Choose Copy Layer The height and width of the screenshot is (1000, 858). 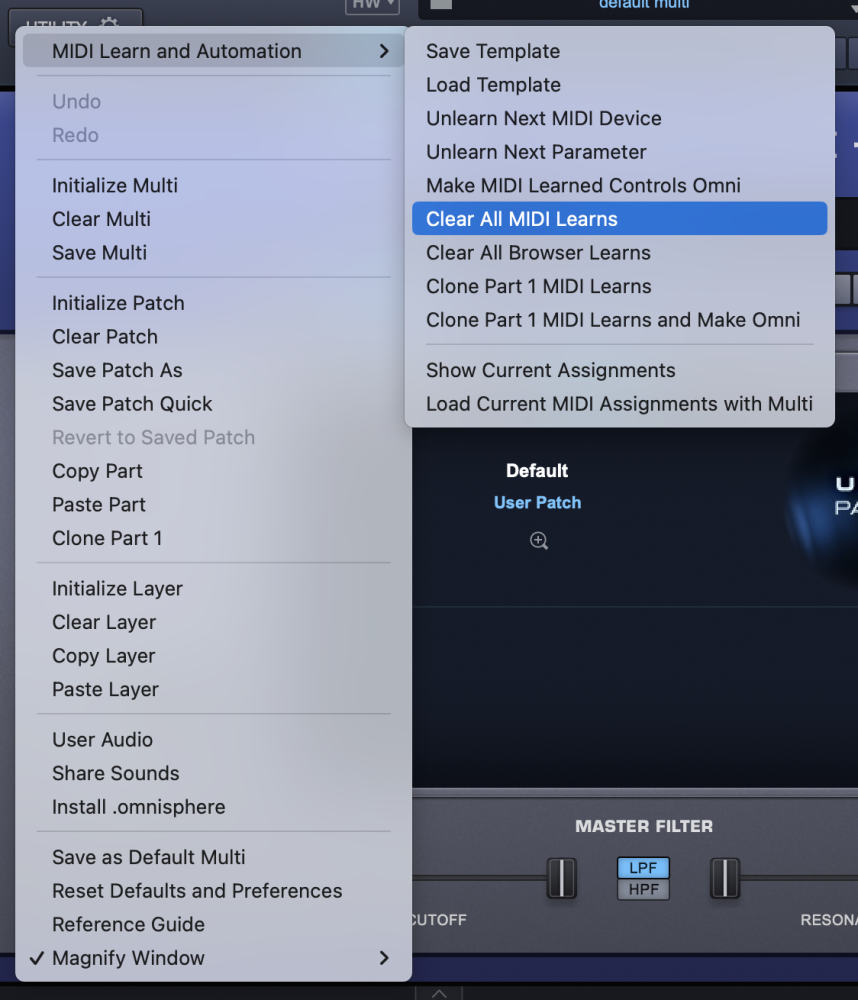tap(214, 656)
